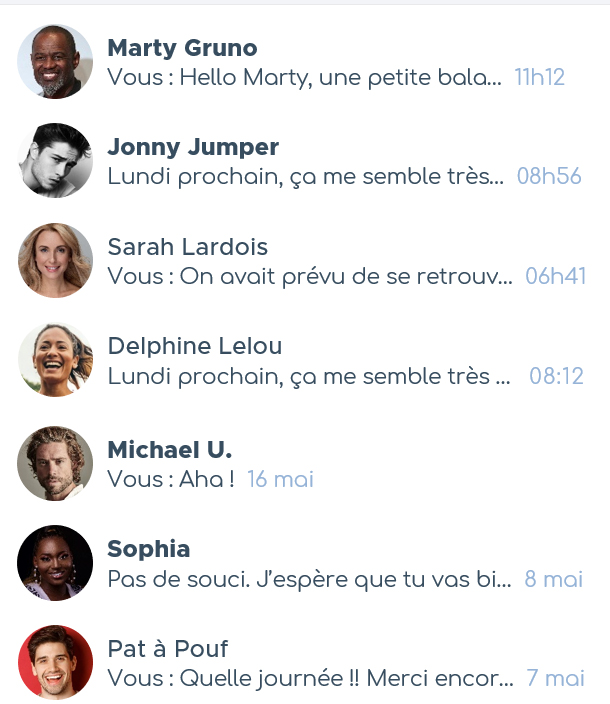Open the "Vous : Aha !" message preview

[x=170, y=479]
